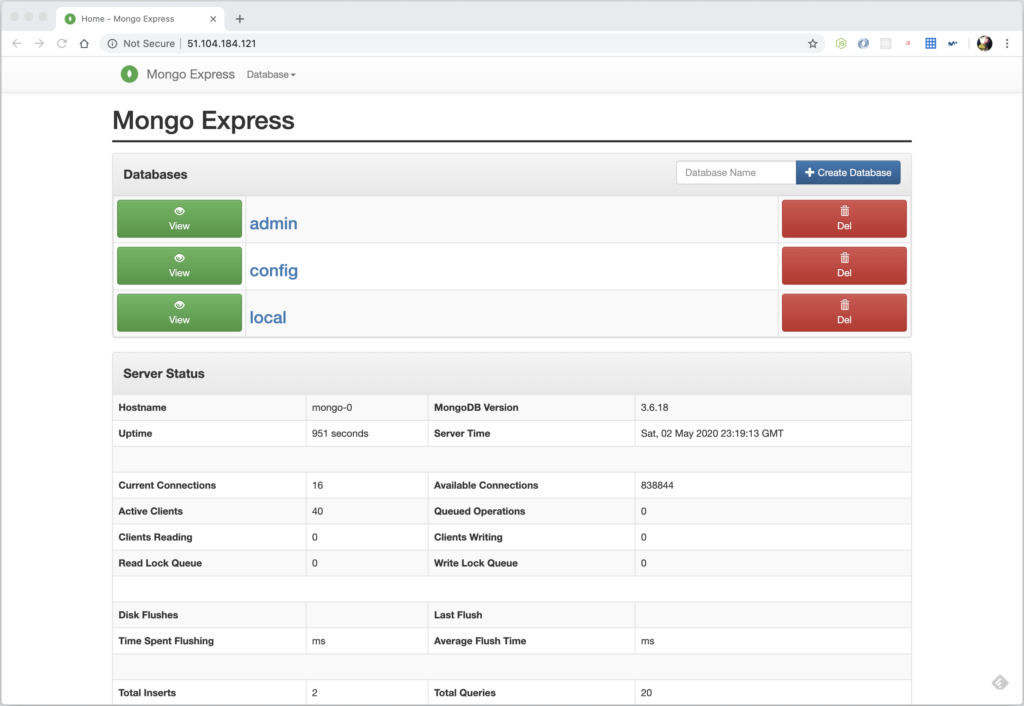Open the grey square browser extension

coord(886,44)
